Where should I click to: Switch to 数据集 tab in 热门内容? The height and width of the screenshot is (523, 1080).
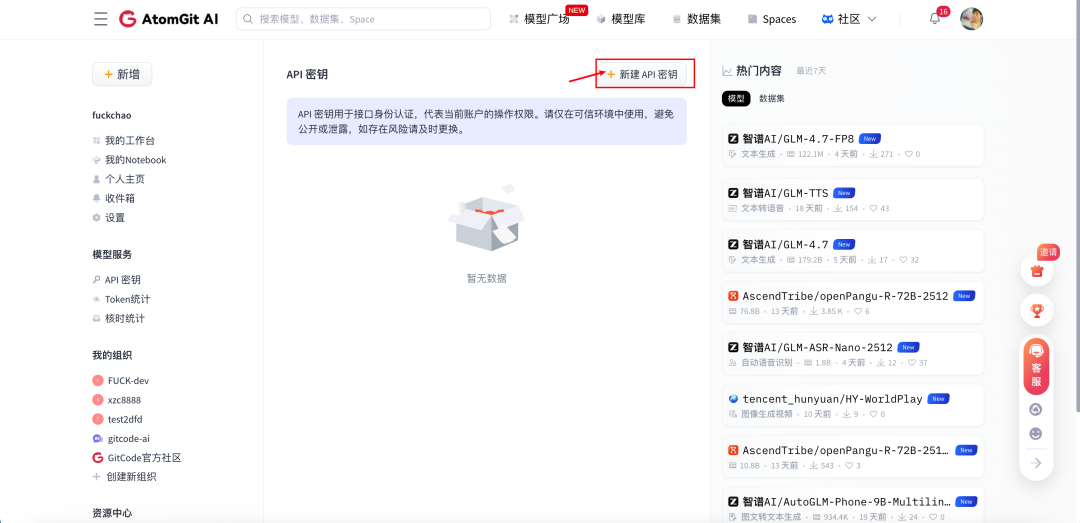pos(771,99)
